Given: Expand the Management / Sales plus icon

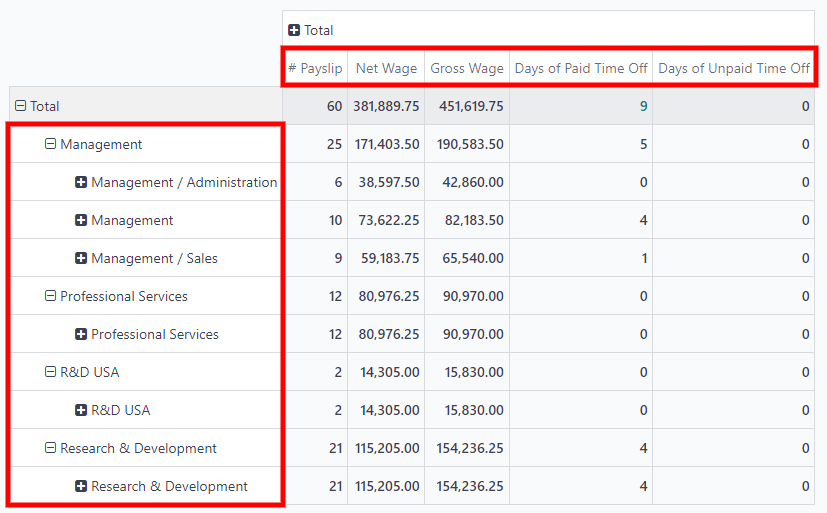Looking at the screenshot, I should pos(81,258).
